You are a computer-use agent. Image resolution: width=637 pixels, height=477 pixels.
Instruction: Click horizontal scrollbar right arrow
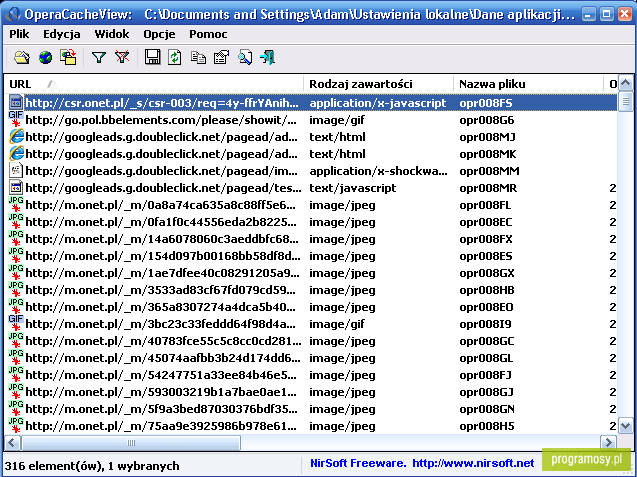pyautogui.click(x=608, y=442)
